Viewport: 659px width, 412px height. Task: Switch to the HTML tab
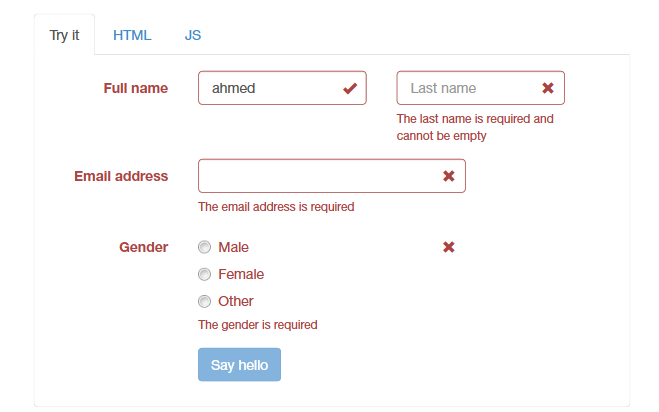pyautogui.click(x=132, y=35)
